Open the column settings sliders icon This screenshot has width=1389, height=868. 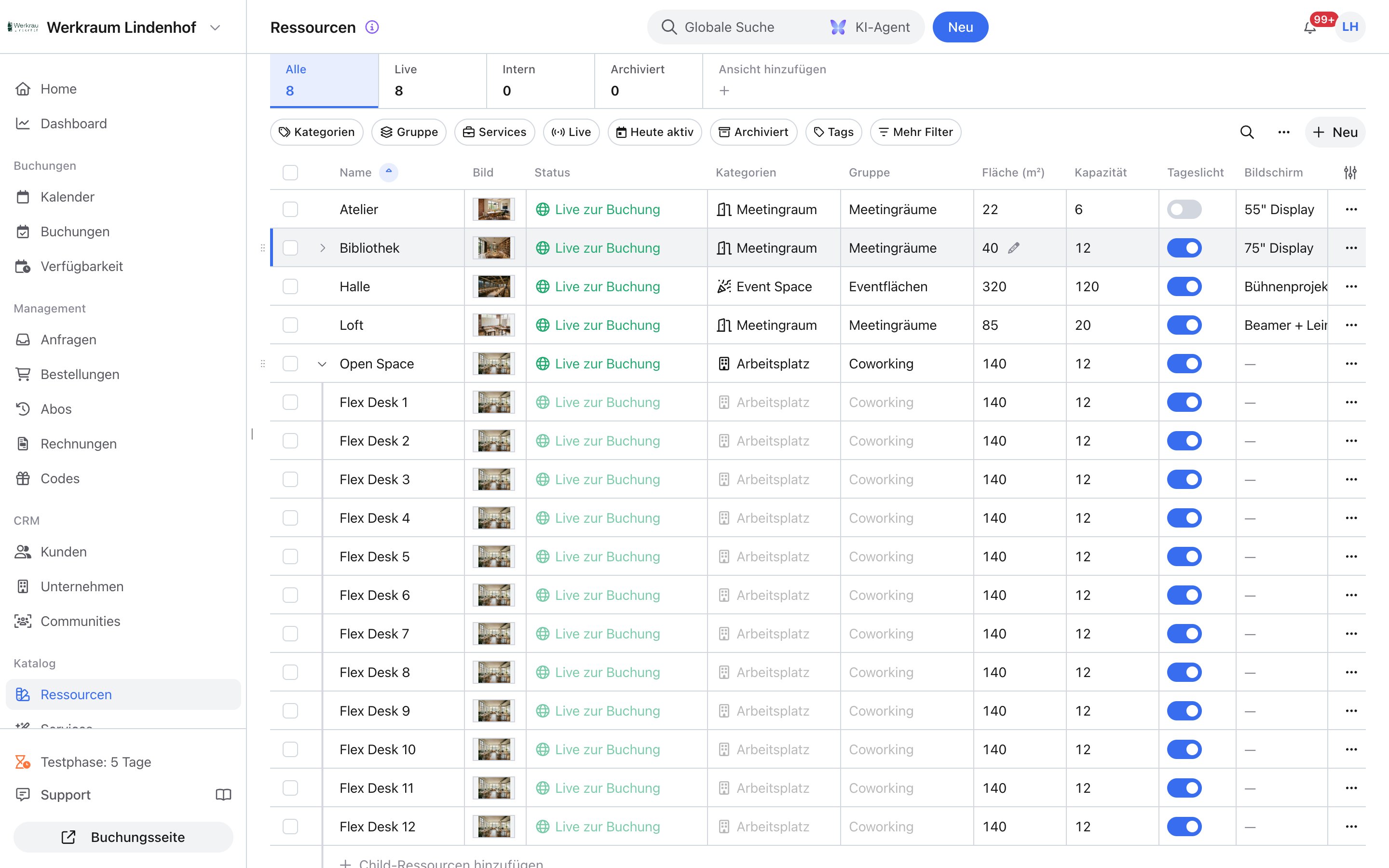pos(1350,172)
